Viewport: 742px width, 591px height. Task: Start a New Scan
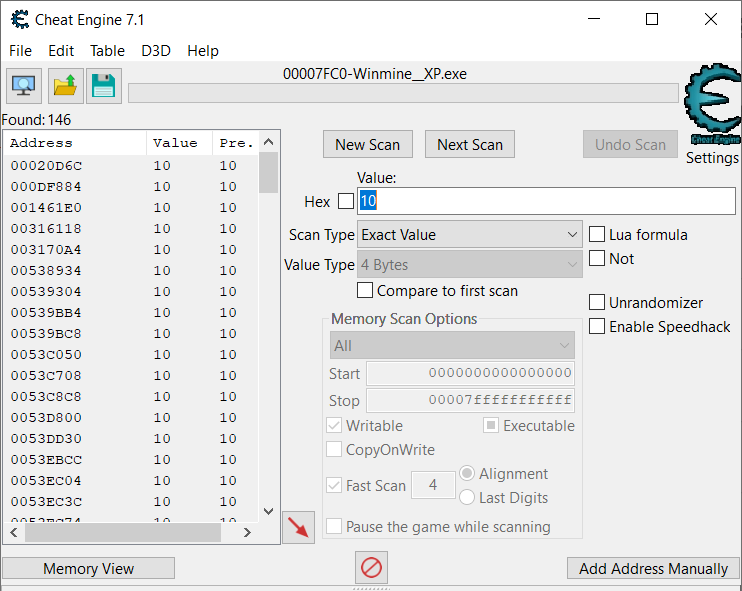368,144
